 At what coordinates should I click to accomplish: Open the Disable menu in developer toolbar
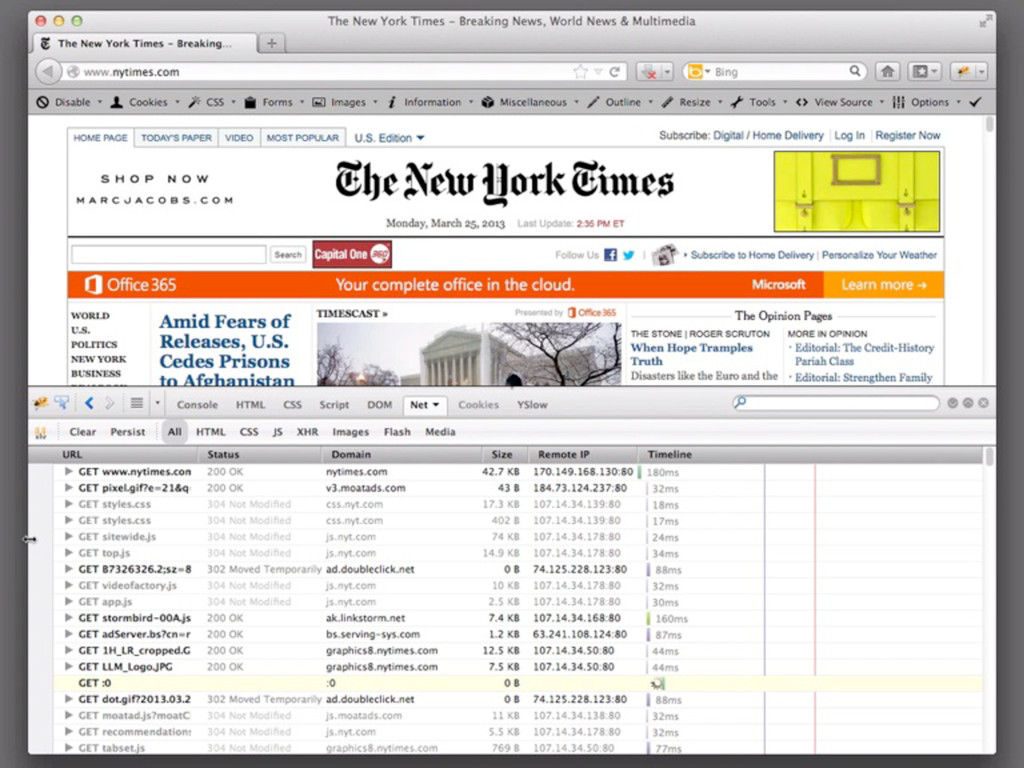point(69,102)
